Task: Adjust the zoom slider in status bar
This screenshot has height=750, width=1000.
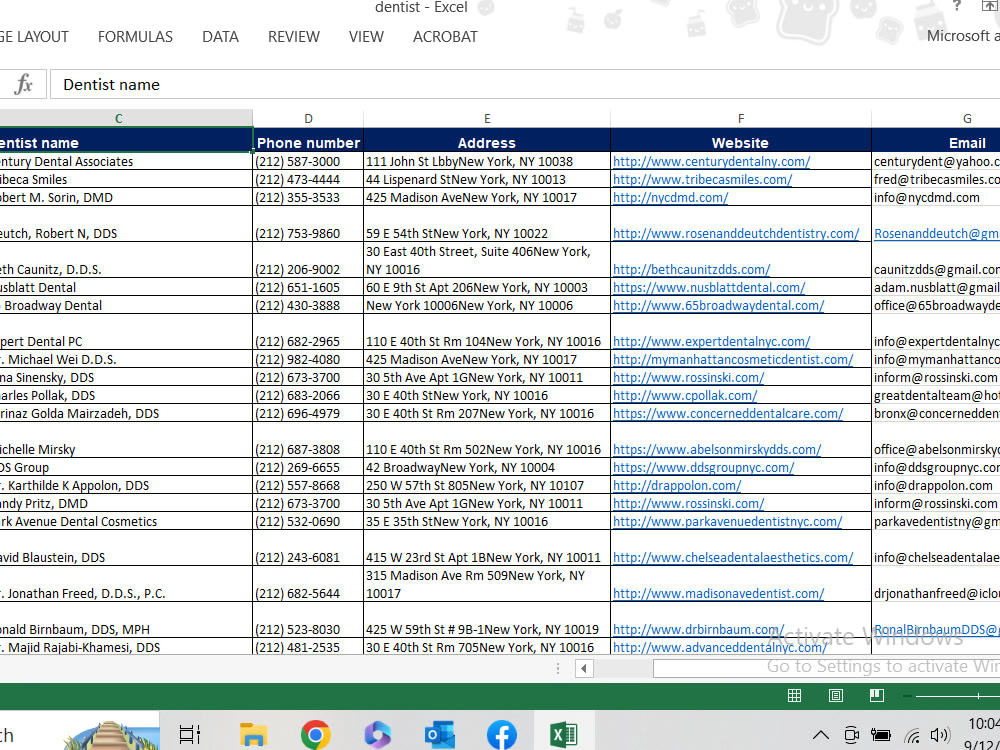Action: (x=978, y=696)
